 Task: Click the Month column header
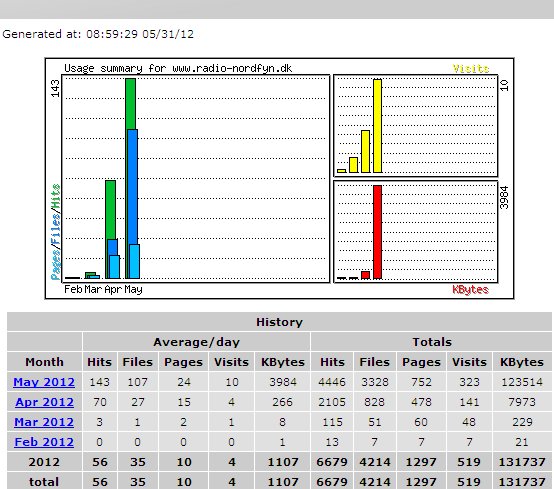coord(44,362)
